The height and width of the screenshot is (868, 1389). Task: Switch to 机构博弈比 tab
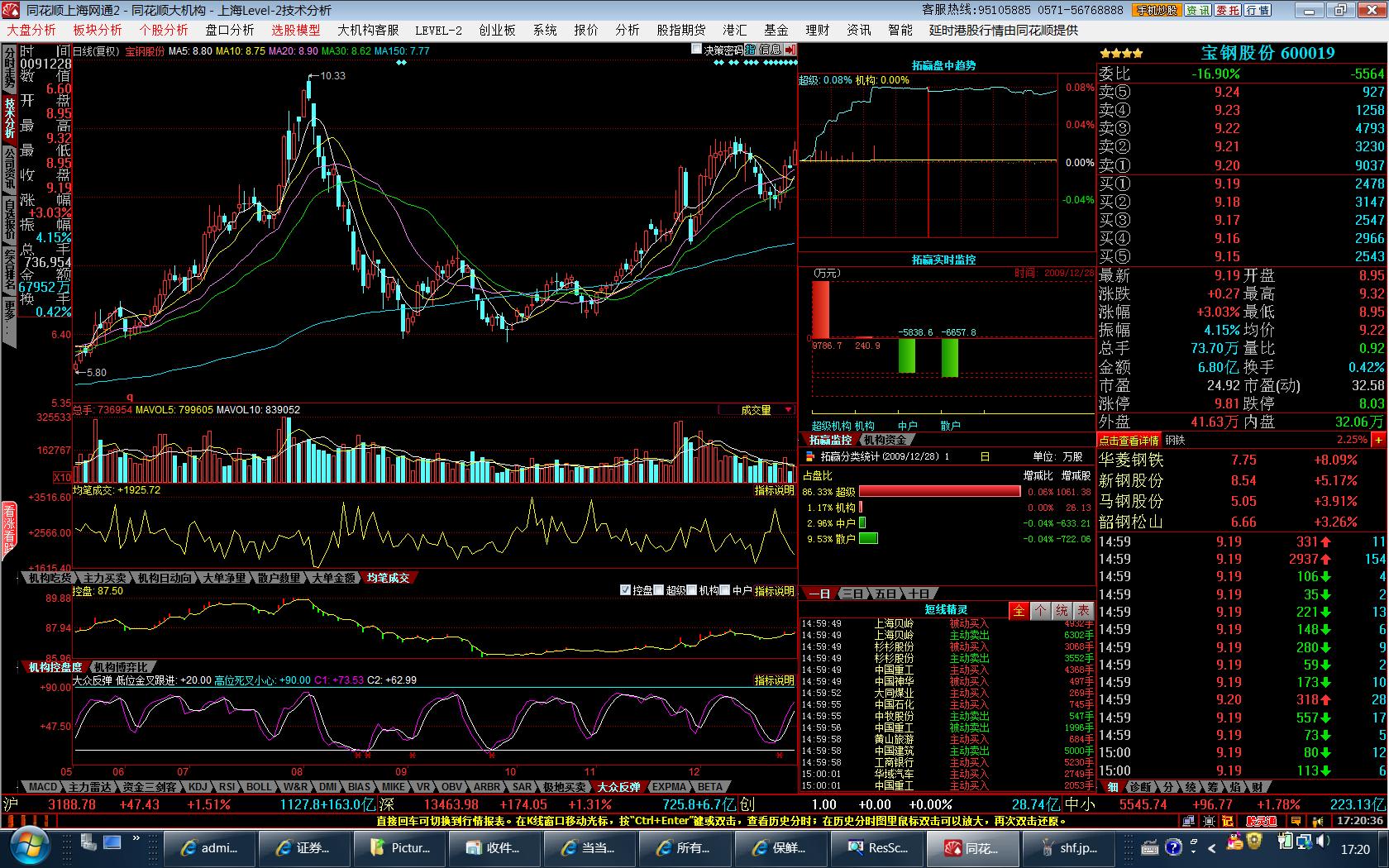click(x=121, y=667)
